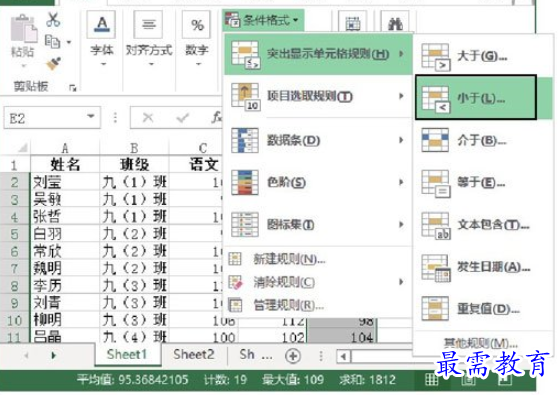
Task: Expand Icon Sets (图标集) submenu arrow
Action: pyautogui.click(x=401, y=224)
